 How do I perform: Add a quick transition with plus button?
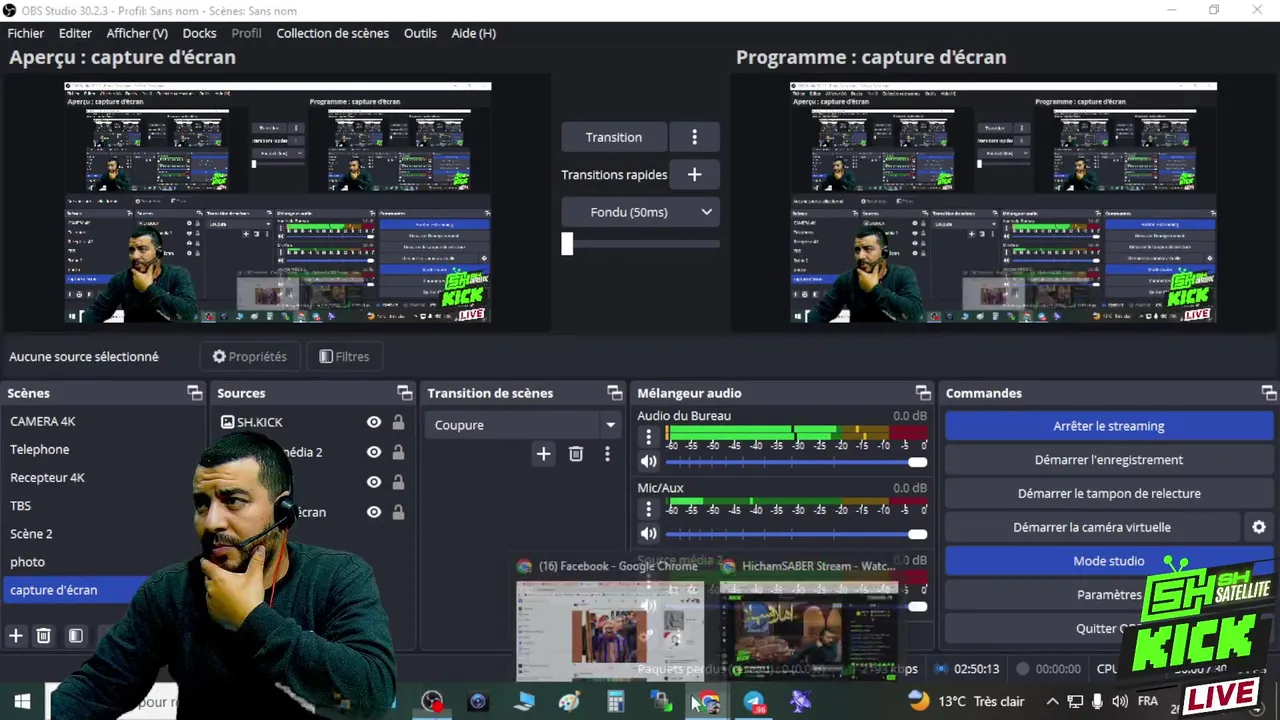pos(694,174)
